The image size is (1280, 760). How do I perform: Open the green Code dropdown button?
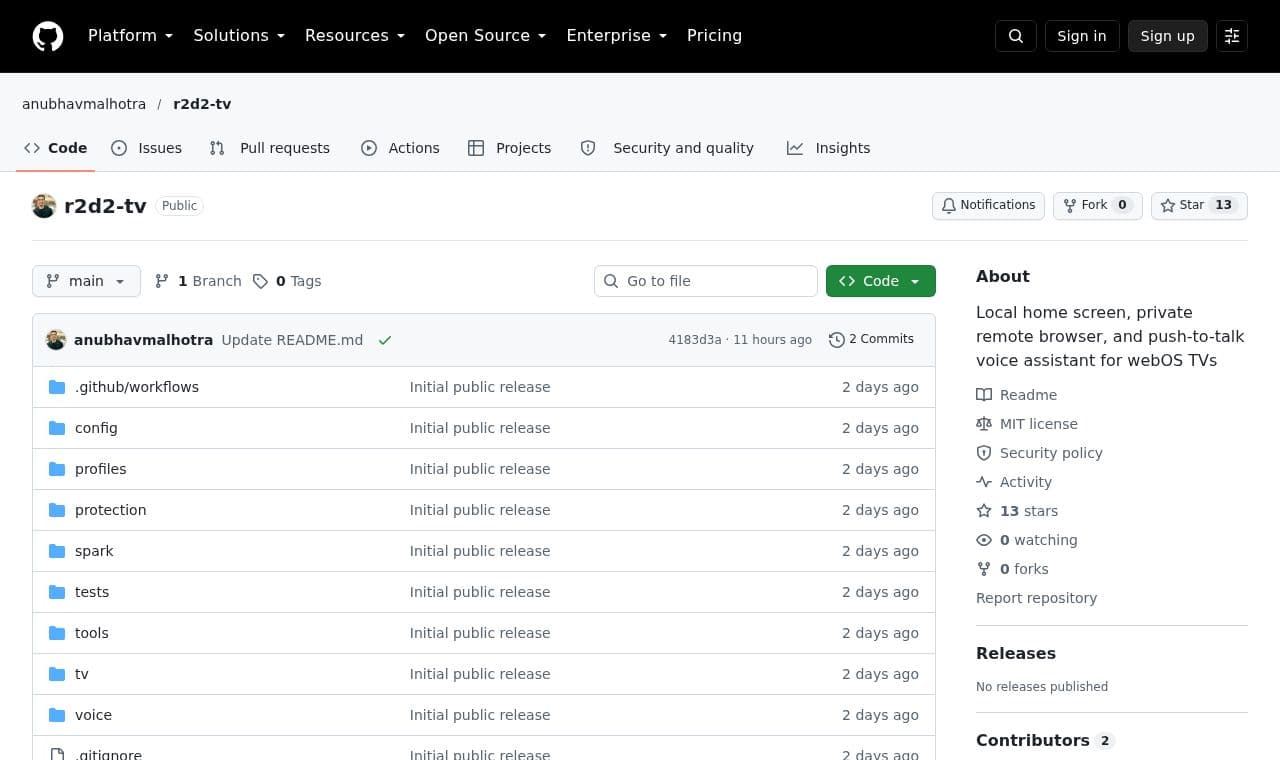click(881, 281)
